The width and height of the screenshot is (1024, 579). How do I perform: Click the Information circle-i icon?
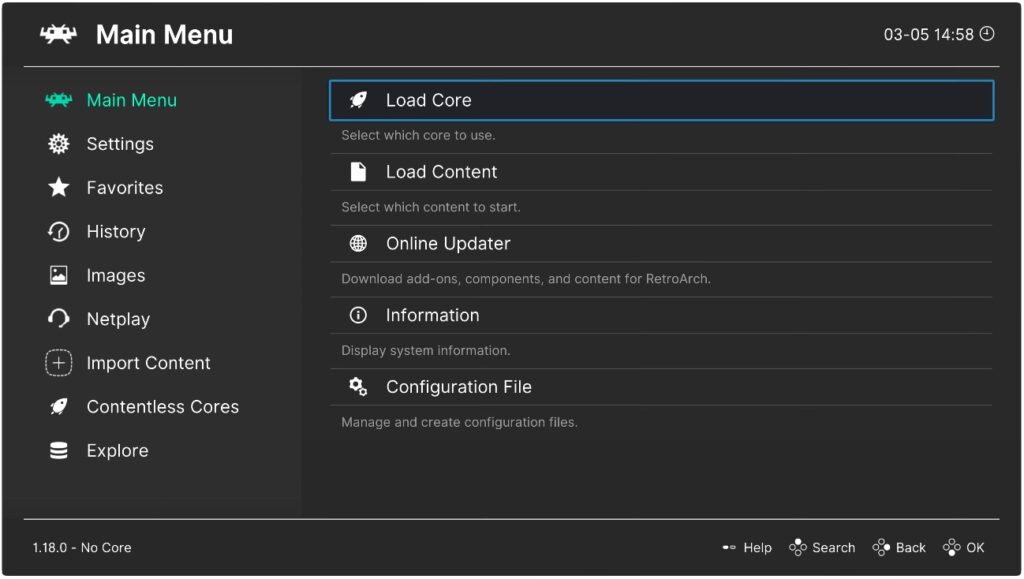[358, 315]
